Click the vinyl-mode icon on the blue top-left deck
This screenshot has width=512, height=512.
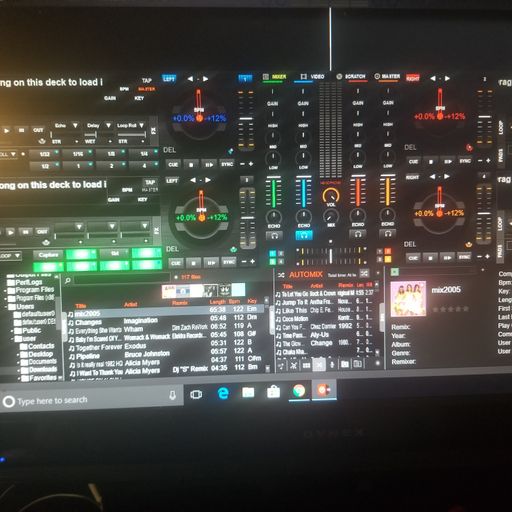[x=230, y=151]
